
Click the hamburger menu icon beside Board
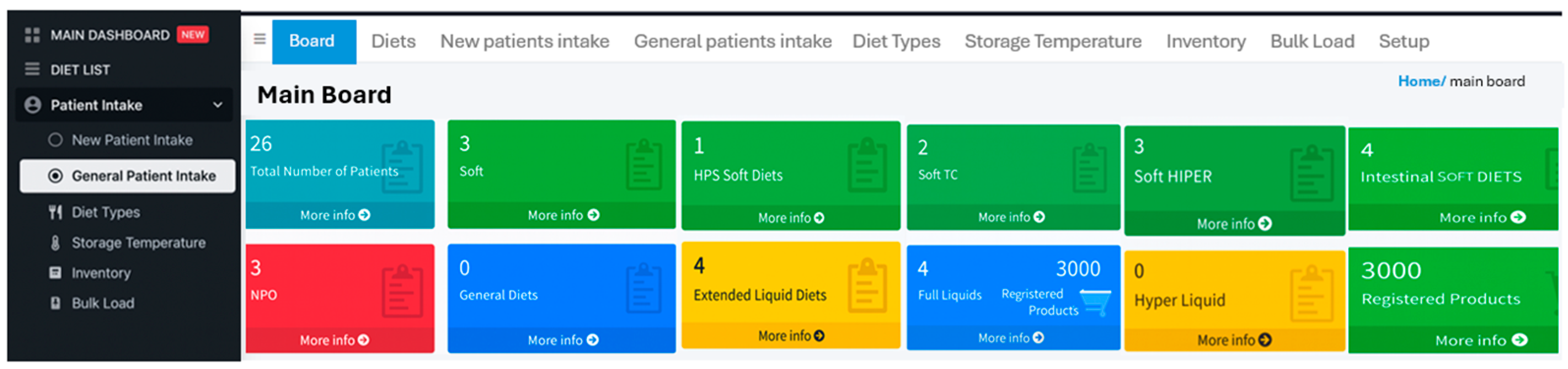(260, 39)
